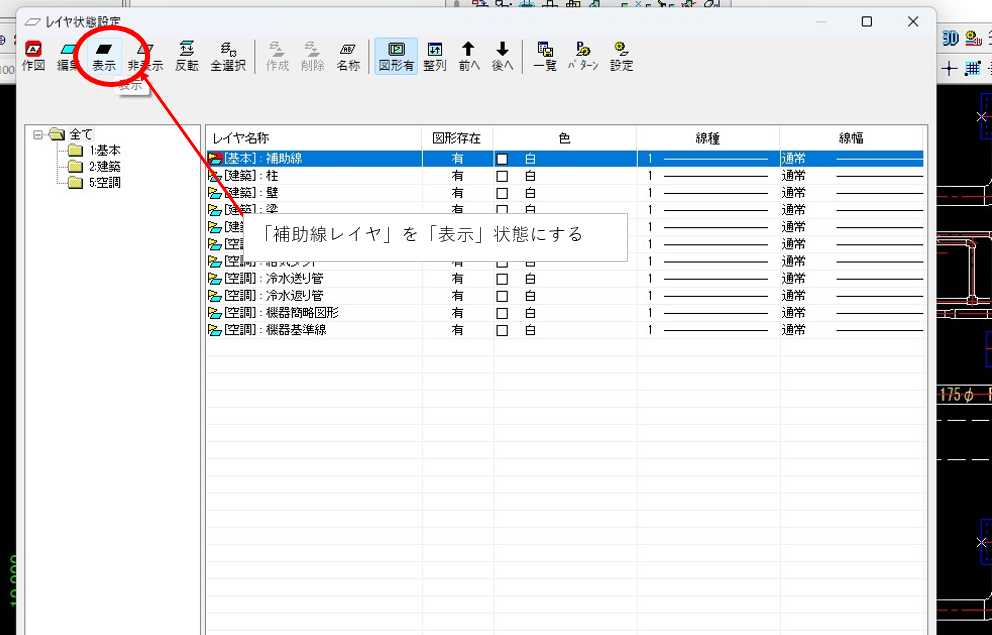
Task: Click the 柱 row white color swatch
Action: [x=502, y=176]
